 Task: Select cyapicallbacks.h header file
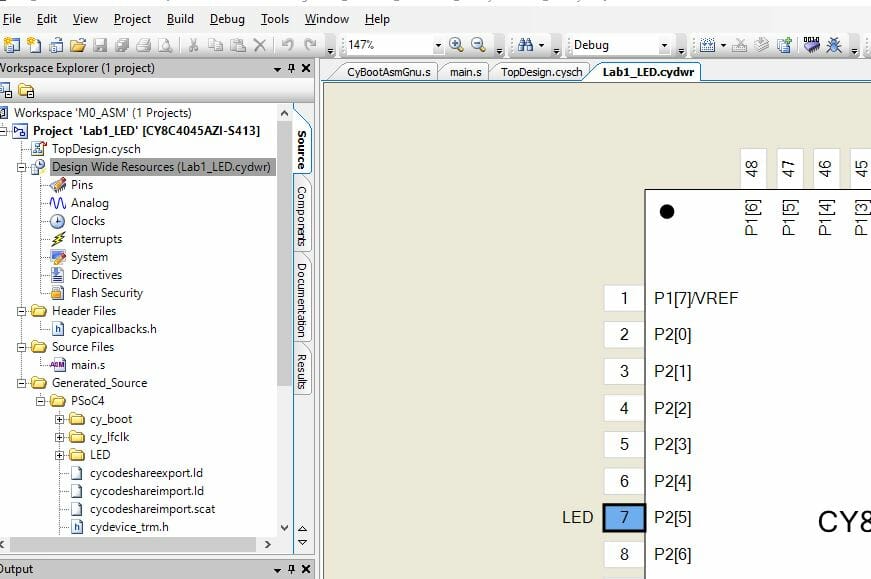pos(113,330)
